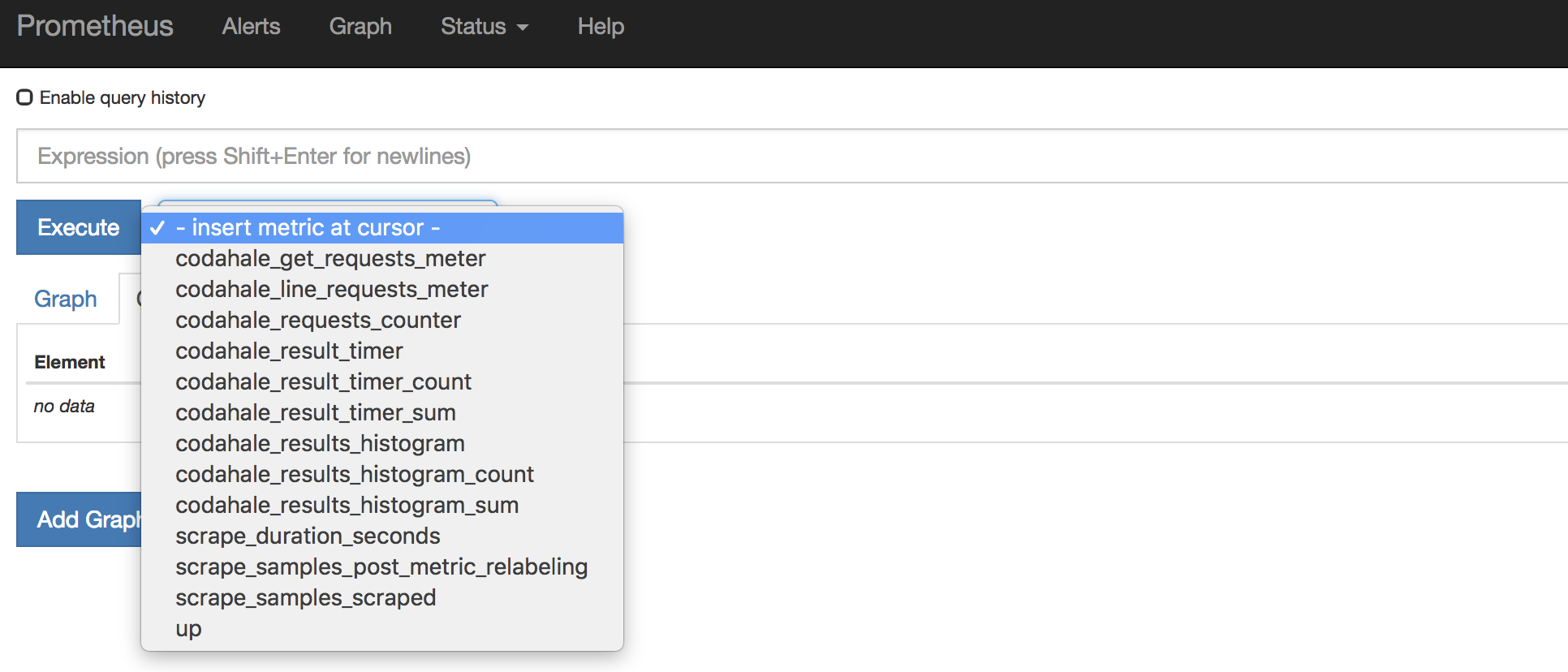Enable query history checkbox
Image resolution: width=1568 pixels, height=672 pixels.
pyautogui.click(x=25, y=97)
